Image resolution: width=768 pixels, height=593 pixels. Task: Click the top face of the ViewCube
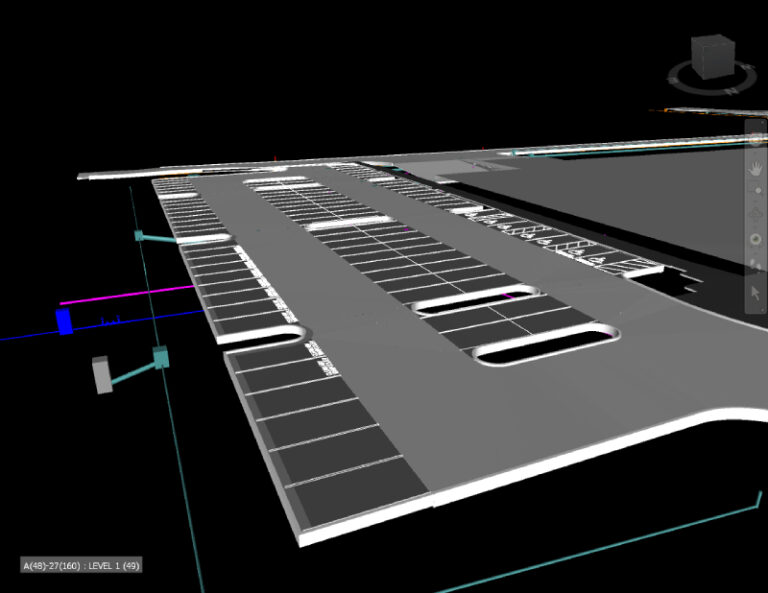click(x=713, y=41)
